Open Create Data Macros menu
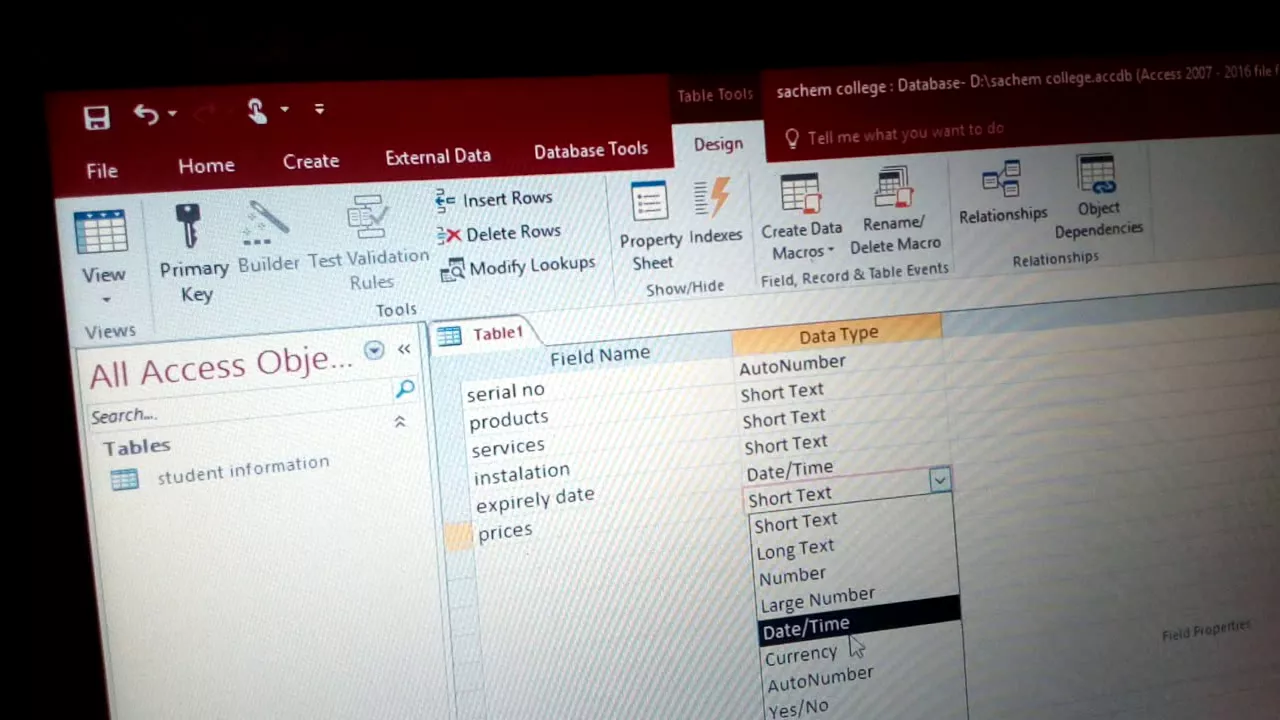Viewport: 1280px width, 720px height. coord(802,219)
